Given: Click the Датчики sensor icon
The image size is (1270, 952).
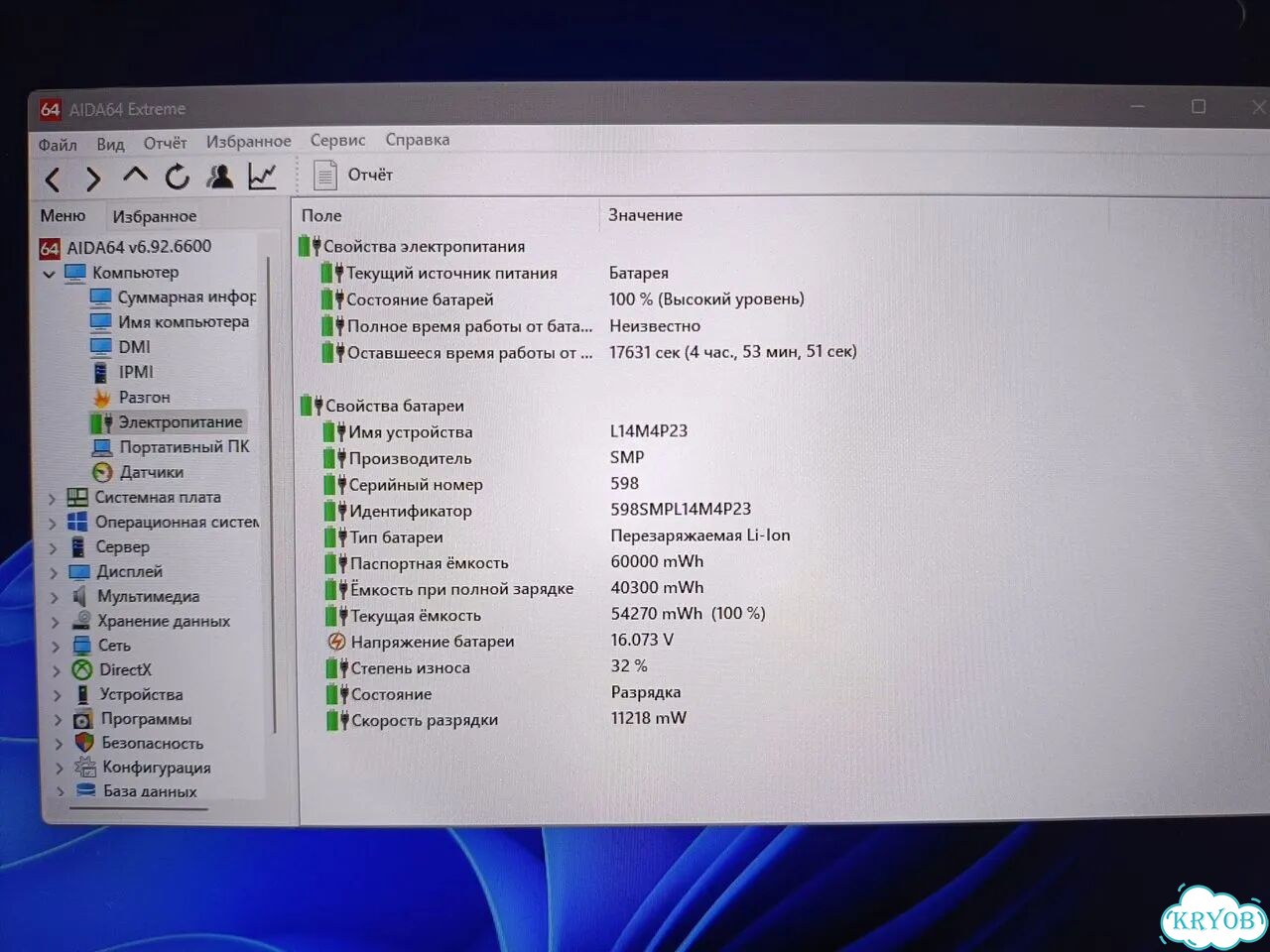Looking at the screenshot, I should click(102, 473).
